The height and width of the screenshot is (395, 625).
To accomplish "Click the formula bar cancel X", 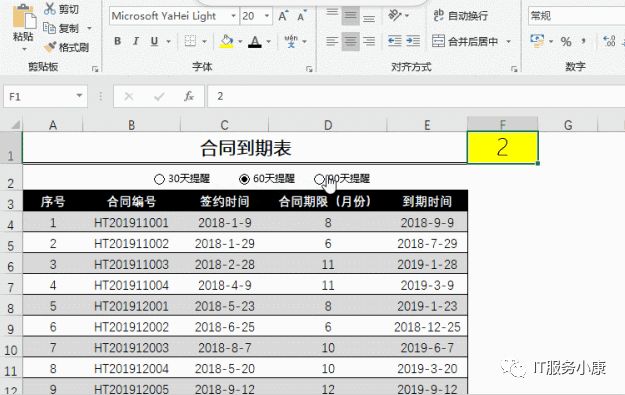I will [x=129, y=96].
